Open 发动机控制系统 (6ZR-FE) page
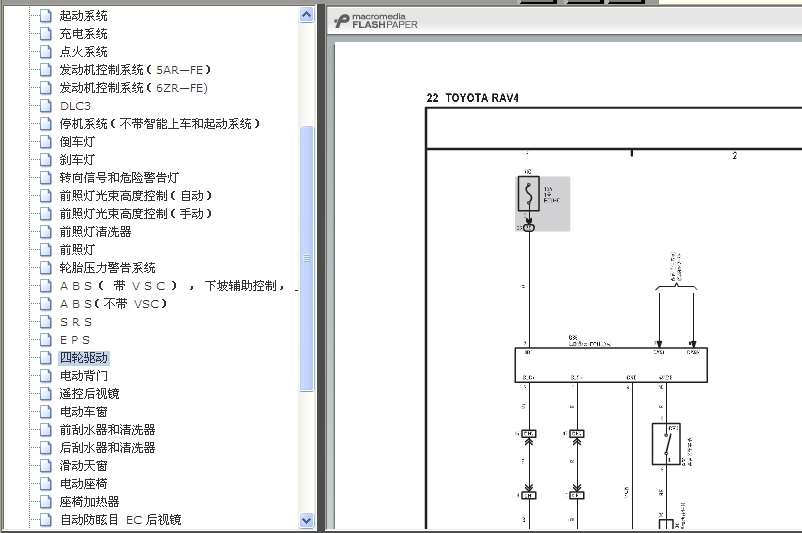The image size is (802, 533). 133,88
